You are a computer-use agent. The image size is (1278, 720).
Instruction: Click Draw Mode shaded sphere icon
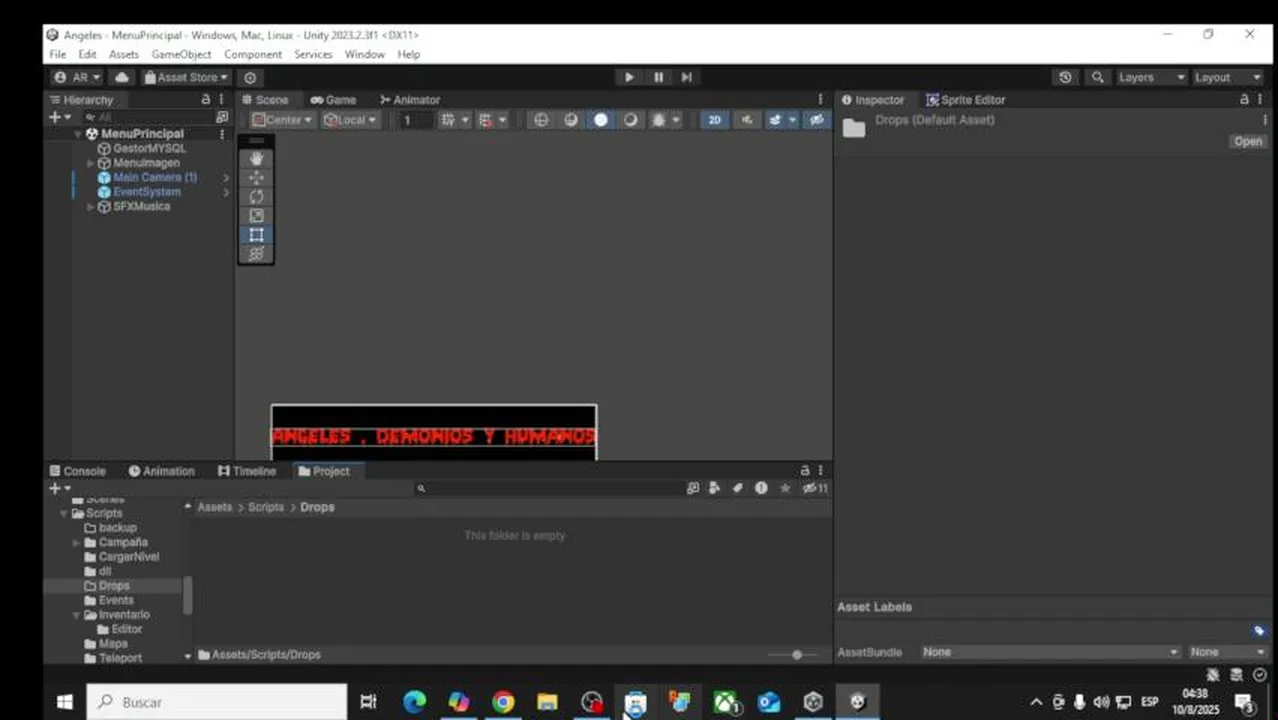(601, 120)
